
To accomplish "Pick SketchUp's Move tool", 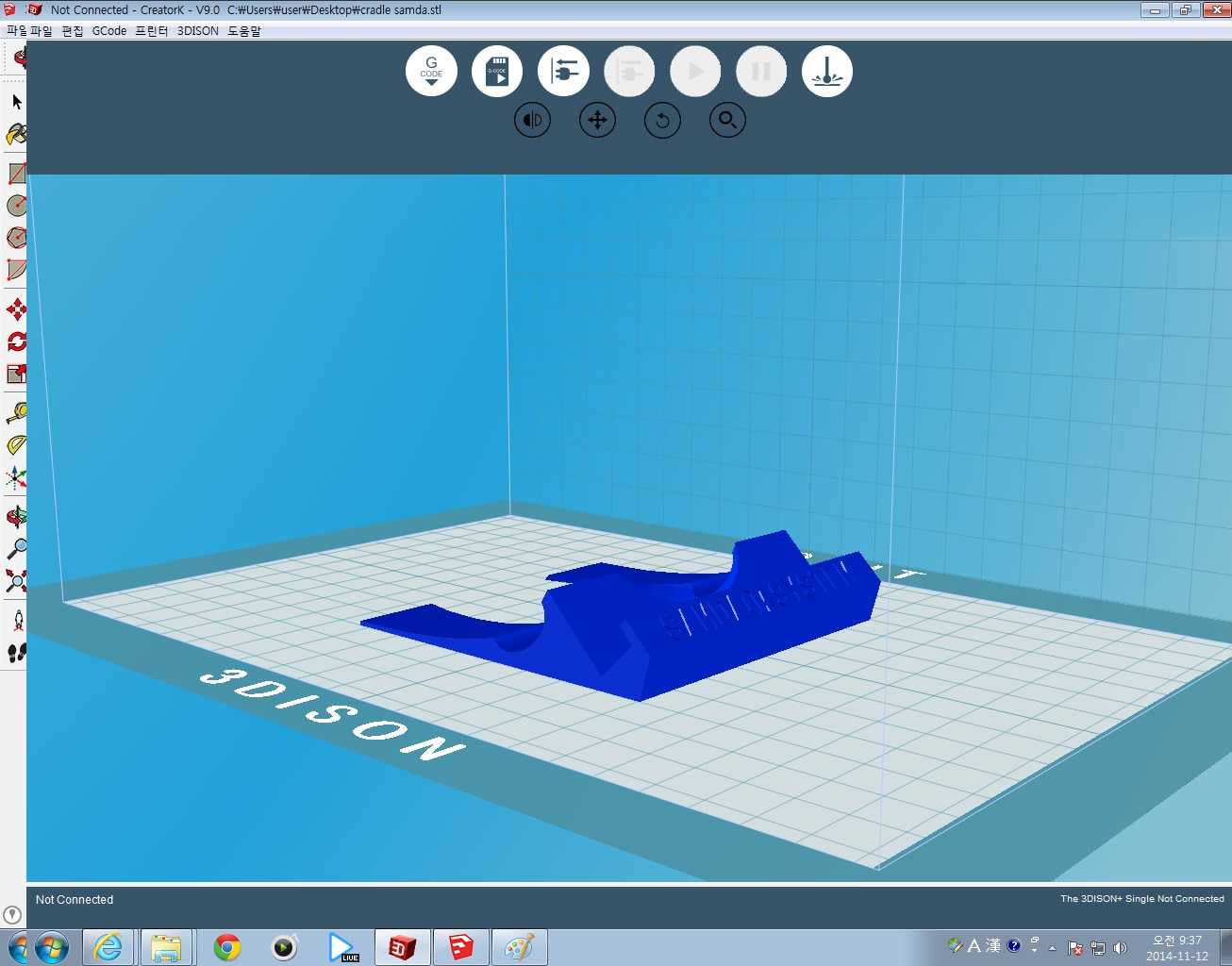I will [x=17, y=309].
